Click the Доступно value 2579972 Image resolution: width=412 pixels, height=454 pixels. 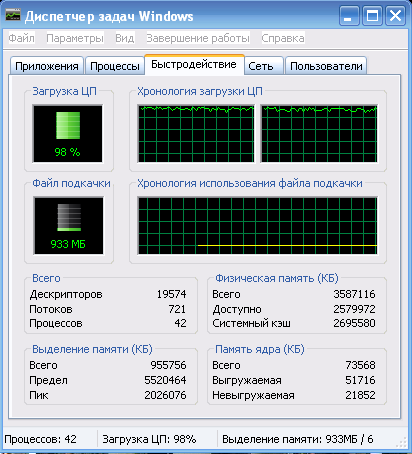point(354,309)
